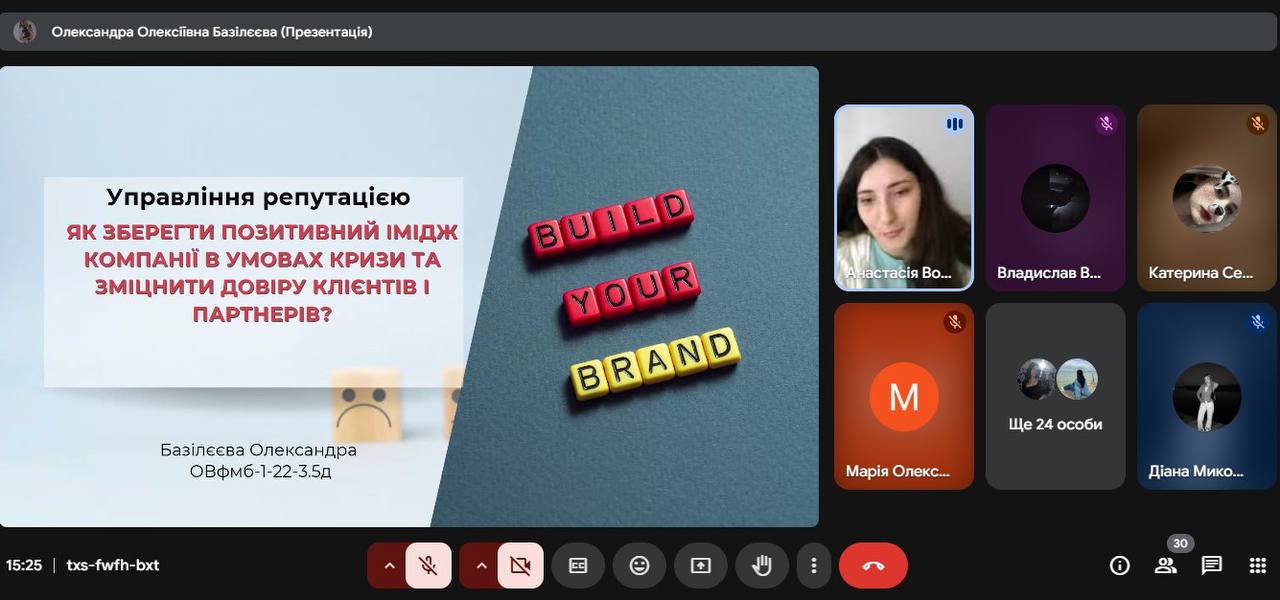Select Анастасія video tile
Image resolution: width=1280 pixels, height=600 pixels.
click(904, 198)
